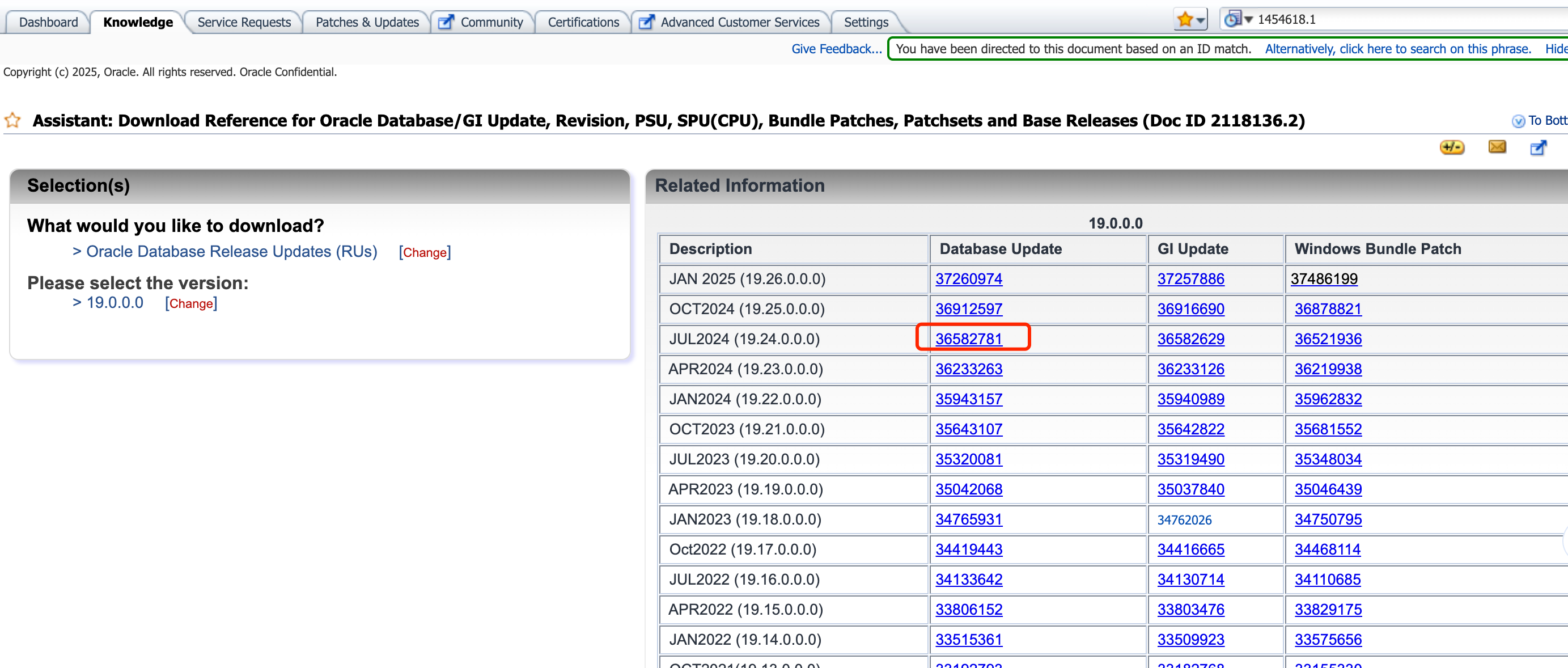Open the Patches & Updates tab
This screenshot has width=1568, height=668.
click(x=367, y=22)
